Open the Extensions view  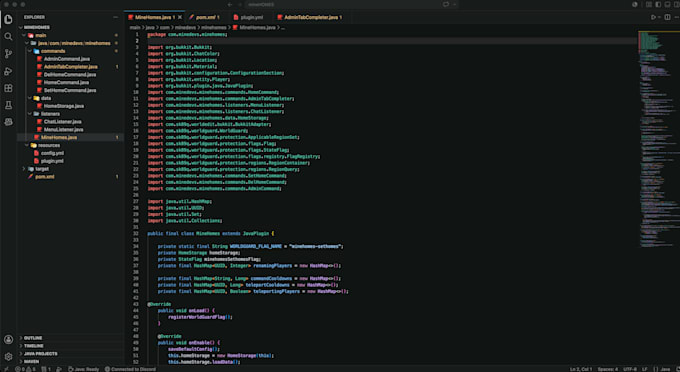pyautogui.click(x=8, y=88)
